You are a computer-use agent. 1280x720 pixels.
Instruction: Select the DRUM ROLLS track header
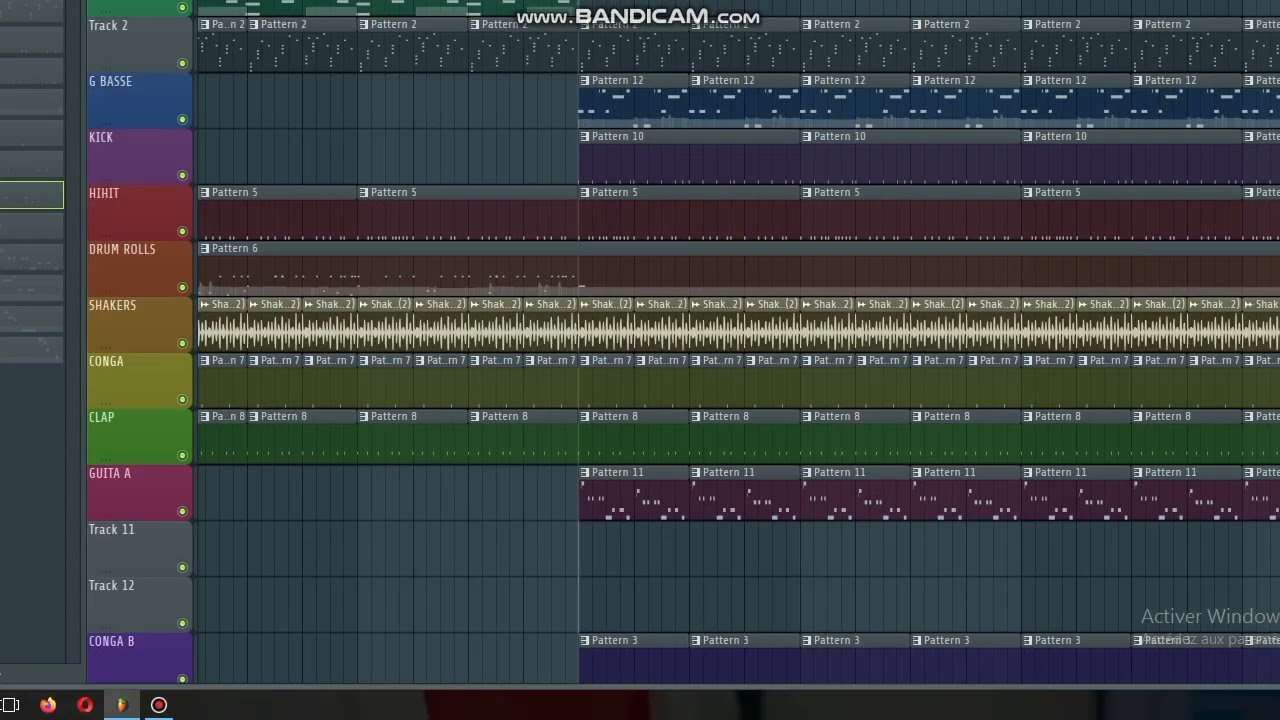point(139,269)
